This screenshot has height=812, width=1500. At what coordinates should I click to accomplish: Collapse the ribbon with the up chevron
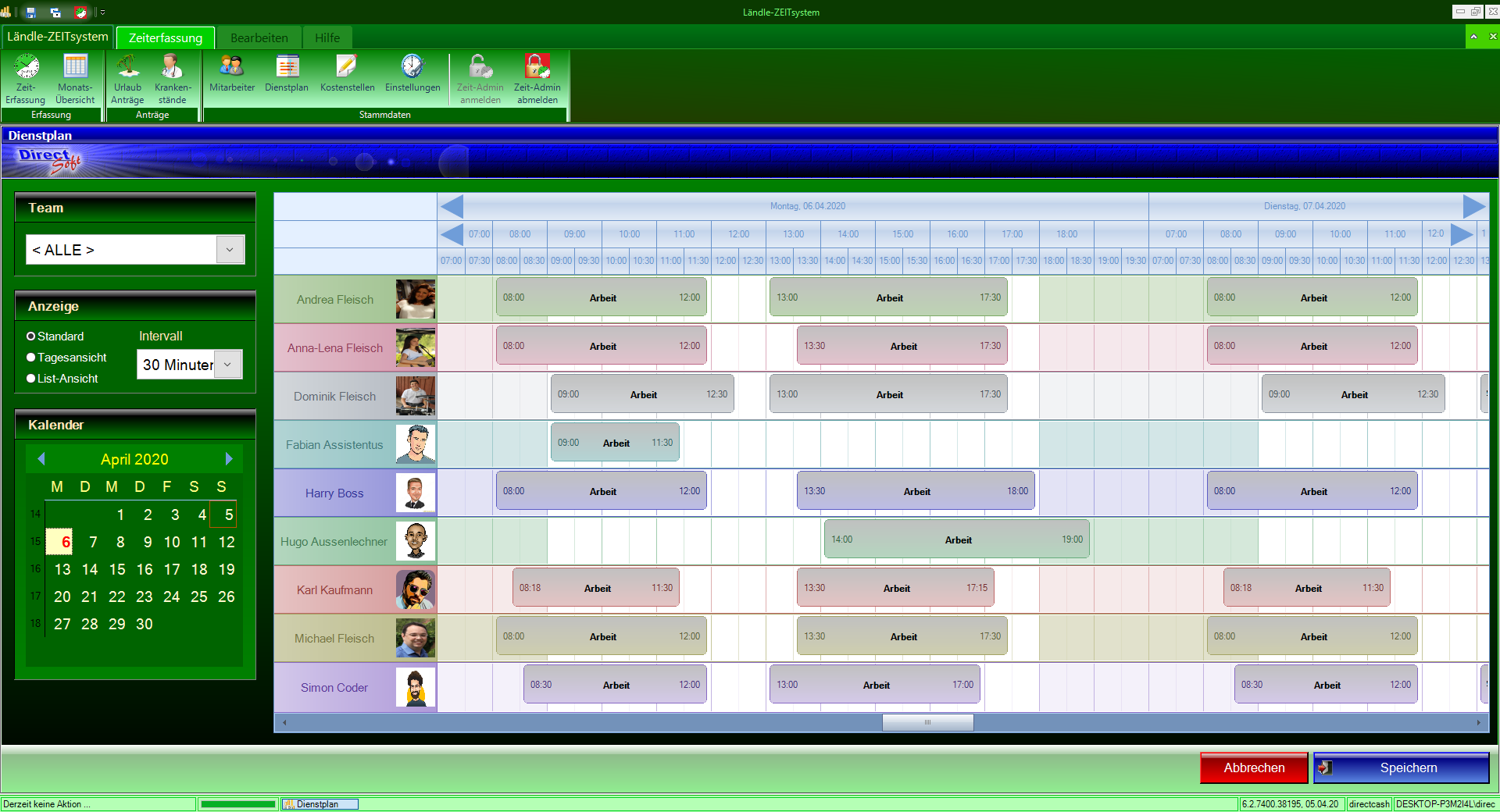tap(1473, 37)
